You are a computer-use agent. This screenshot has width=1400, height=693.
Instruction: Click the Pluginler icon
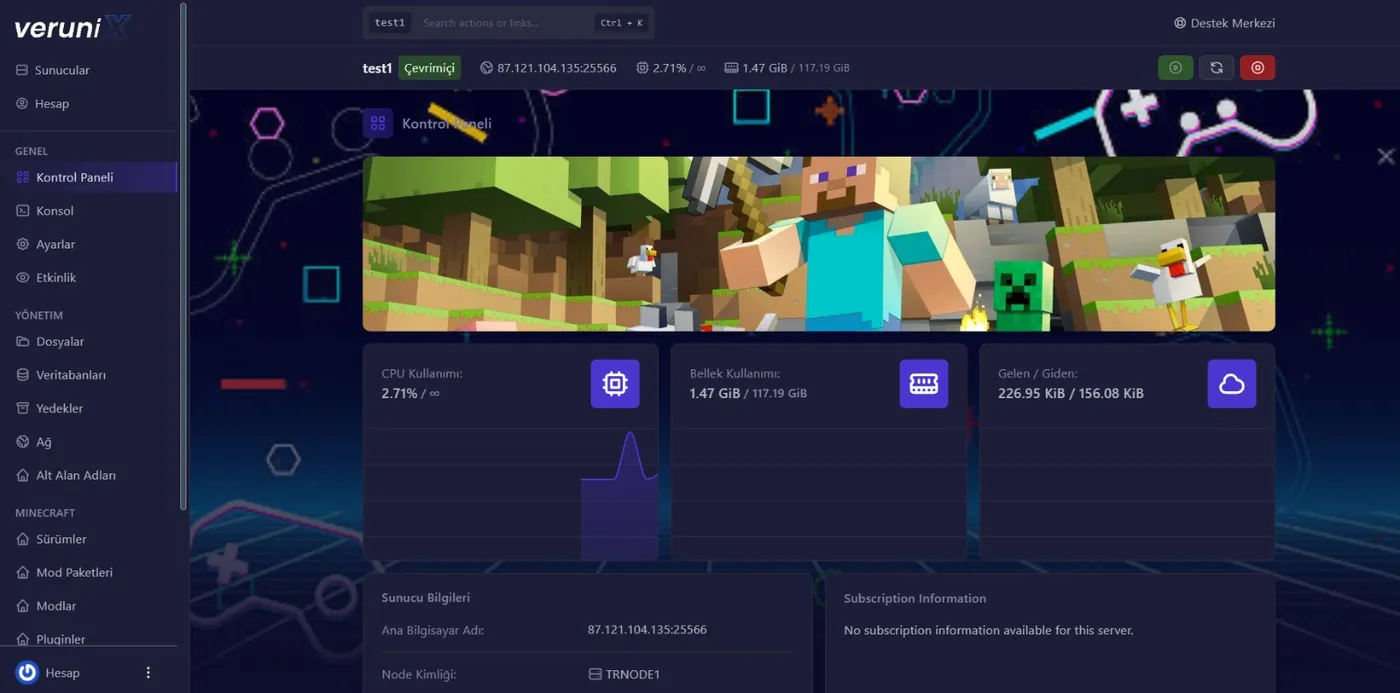click(23, 639)
